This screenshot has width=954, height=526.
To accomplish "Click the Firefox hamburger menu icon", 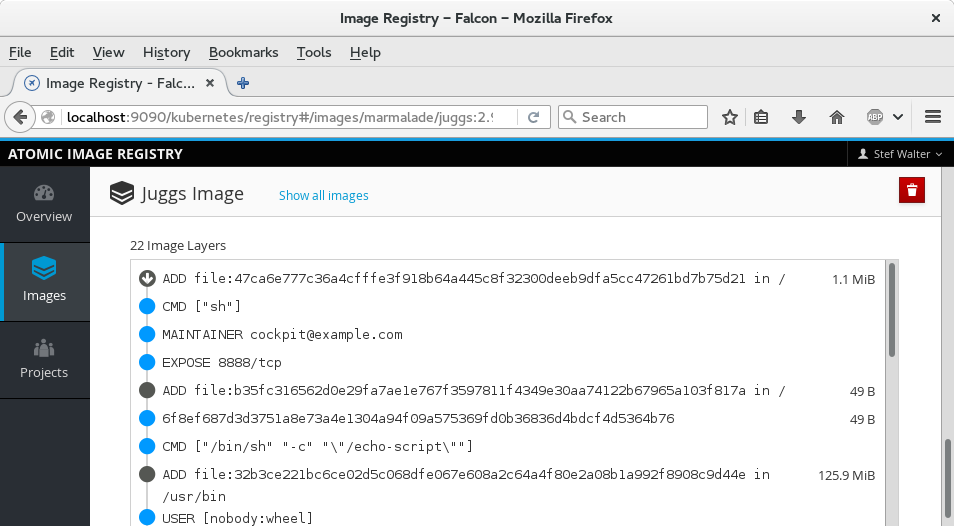I will tap(933, 117).
